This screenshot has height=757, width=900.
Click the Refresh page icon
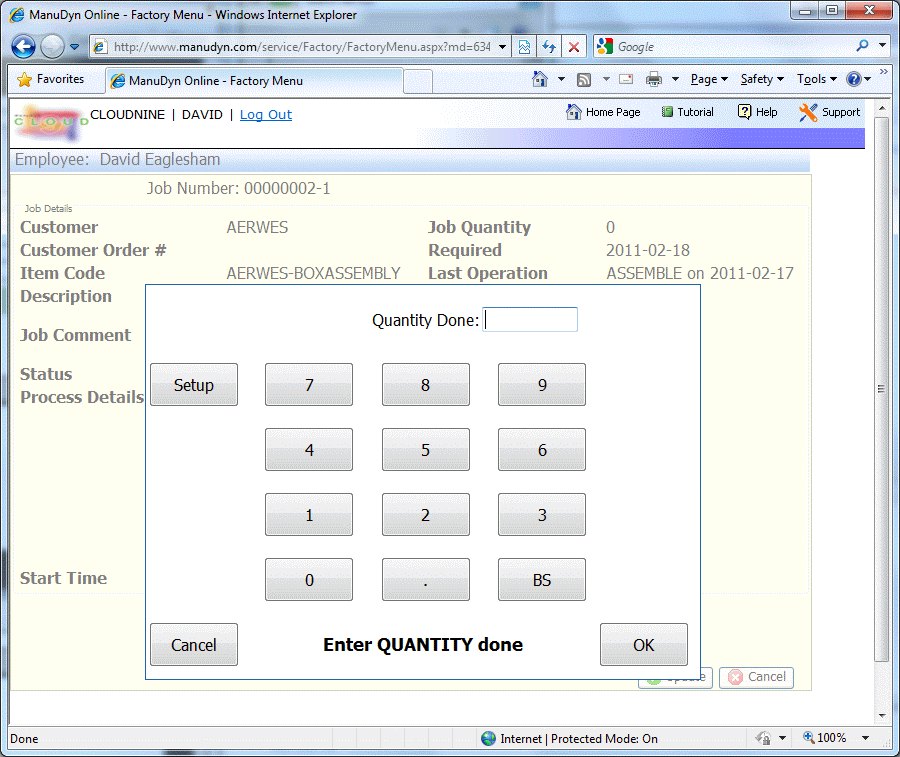(x=549, y=46)
